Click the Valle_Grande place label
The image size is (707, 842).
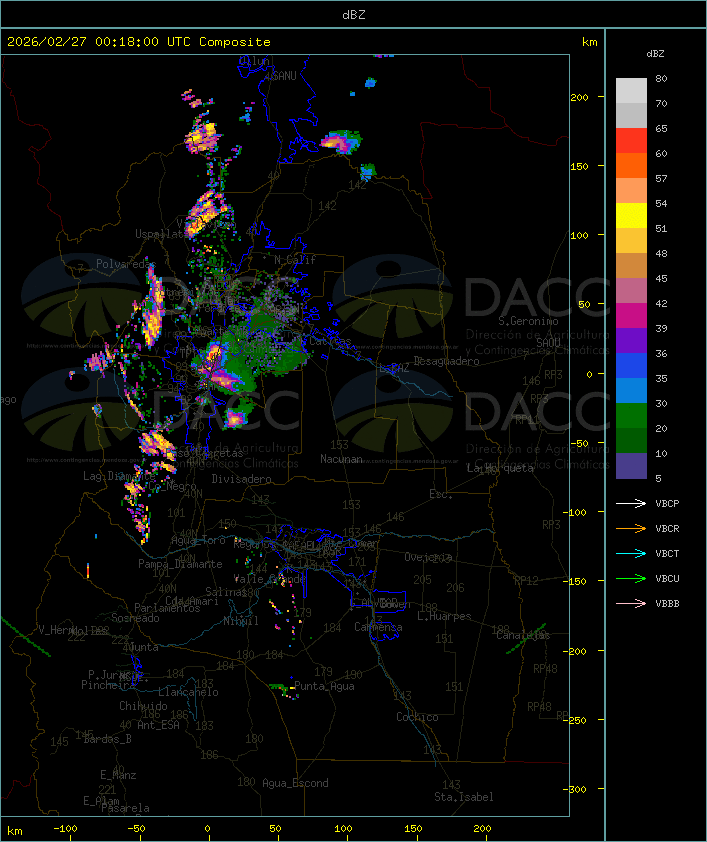pos(269,579)
